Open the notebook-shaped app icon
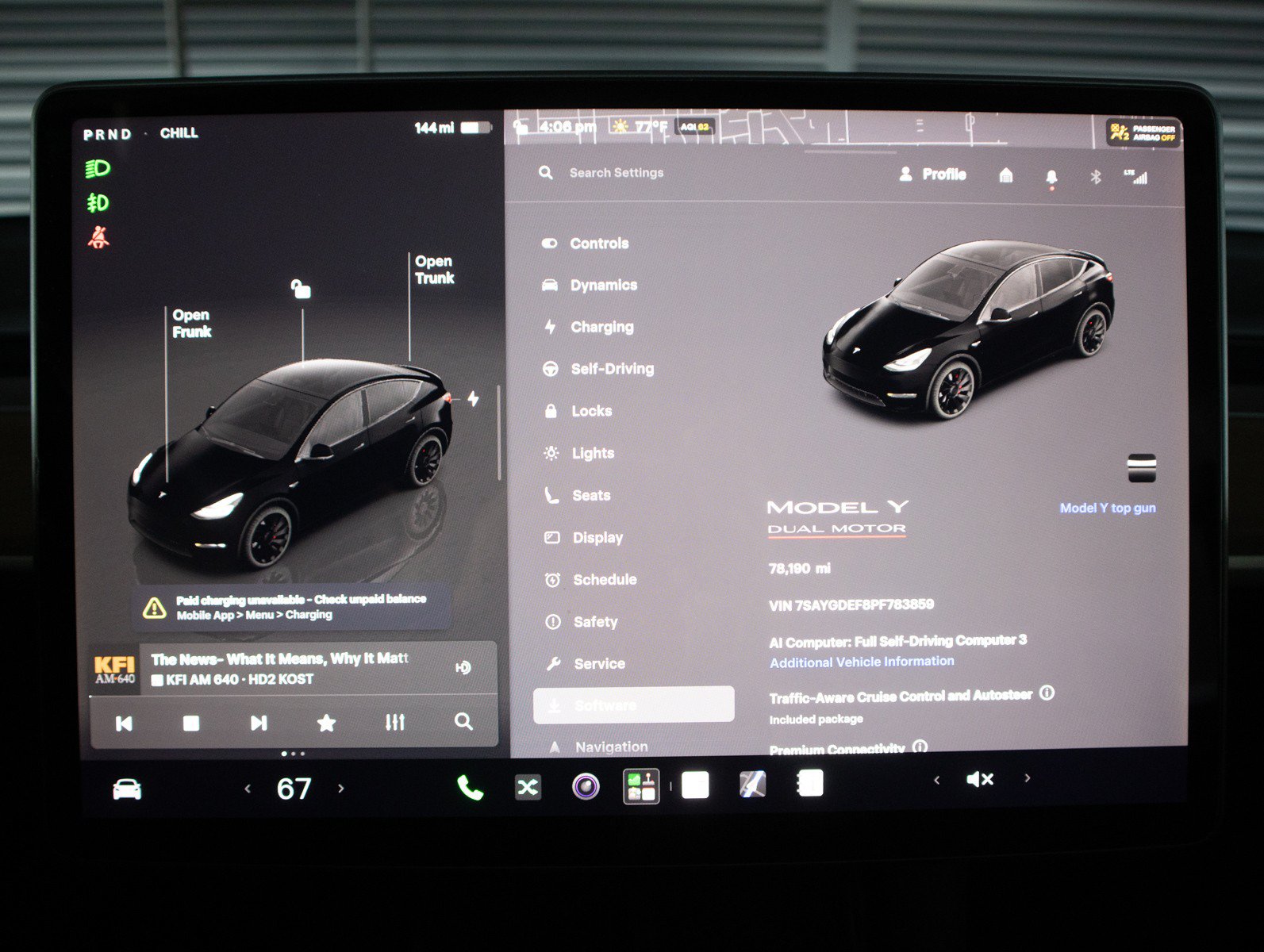This screenshot has width=1264, height=952. point(809,783)
